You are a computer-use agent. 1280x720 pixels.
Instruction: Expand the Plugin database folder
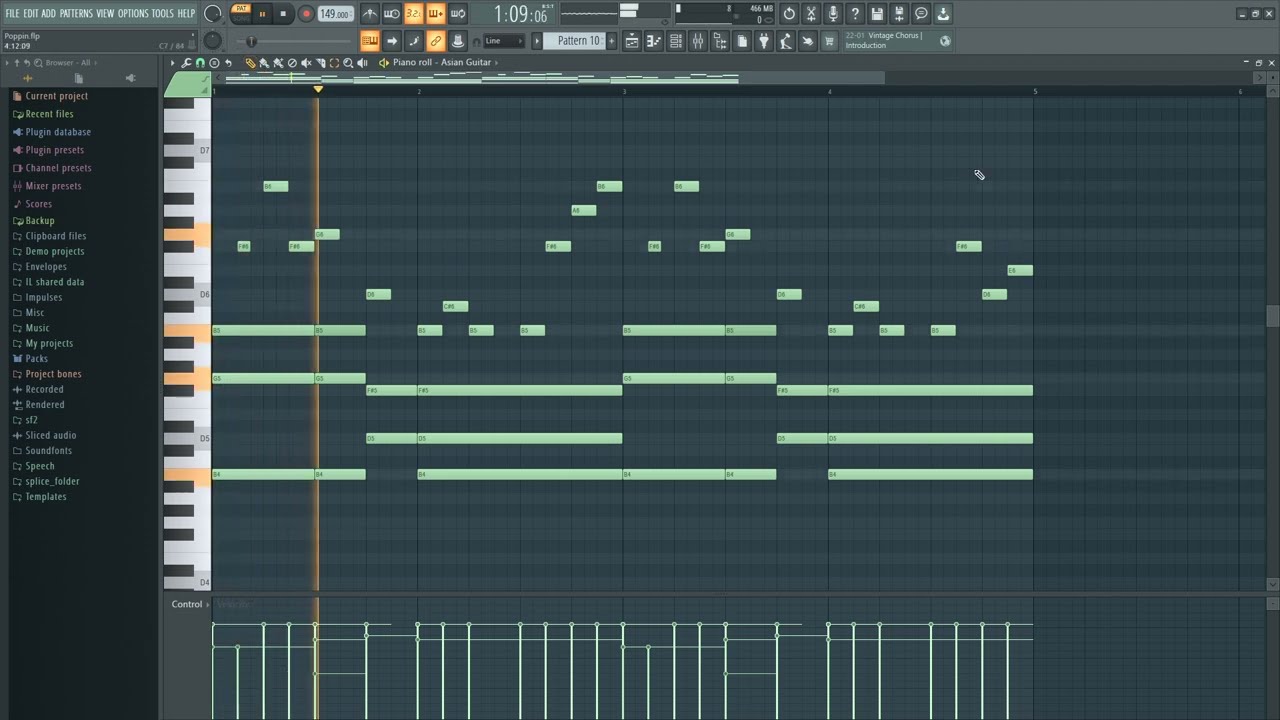point(58,132)
